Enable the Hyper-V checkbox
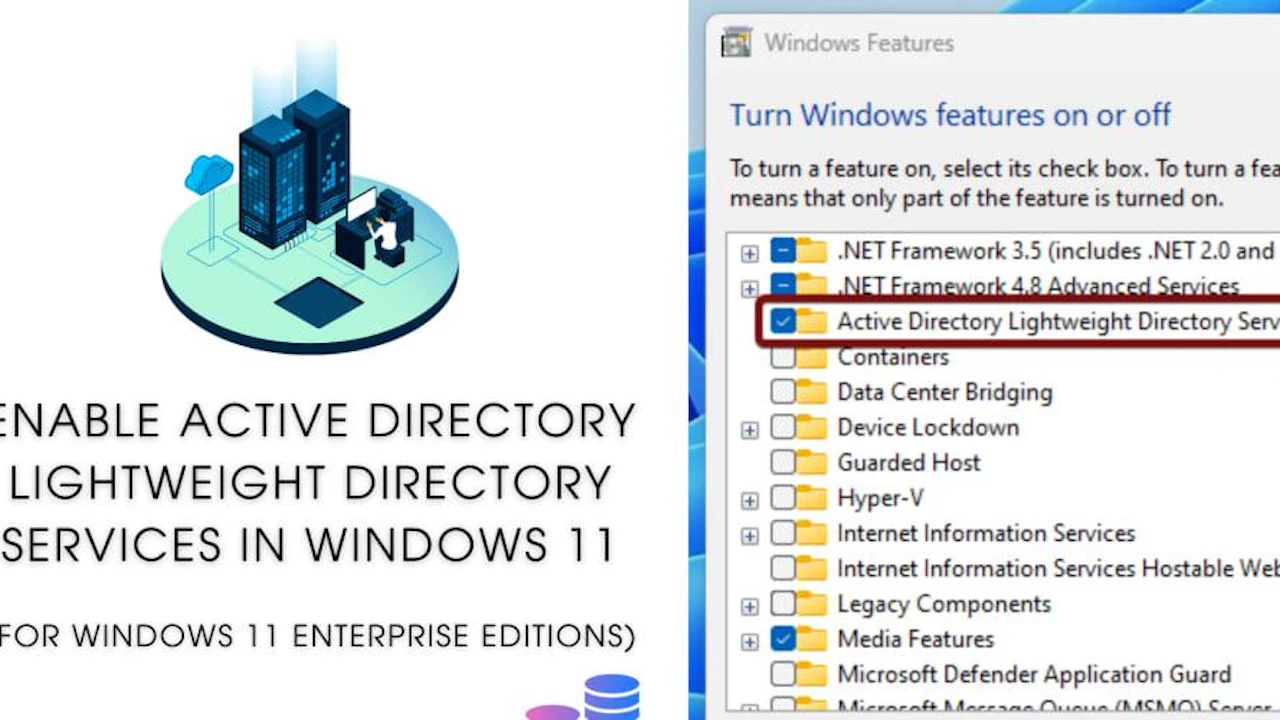The height and width of the screenshot is (720, 1280). [x=782, y=498]
